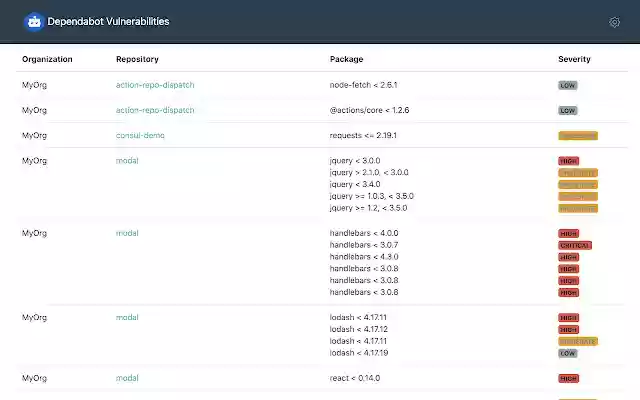
Task: Click MyOrg in the react row
Action: point(34,378)
